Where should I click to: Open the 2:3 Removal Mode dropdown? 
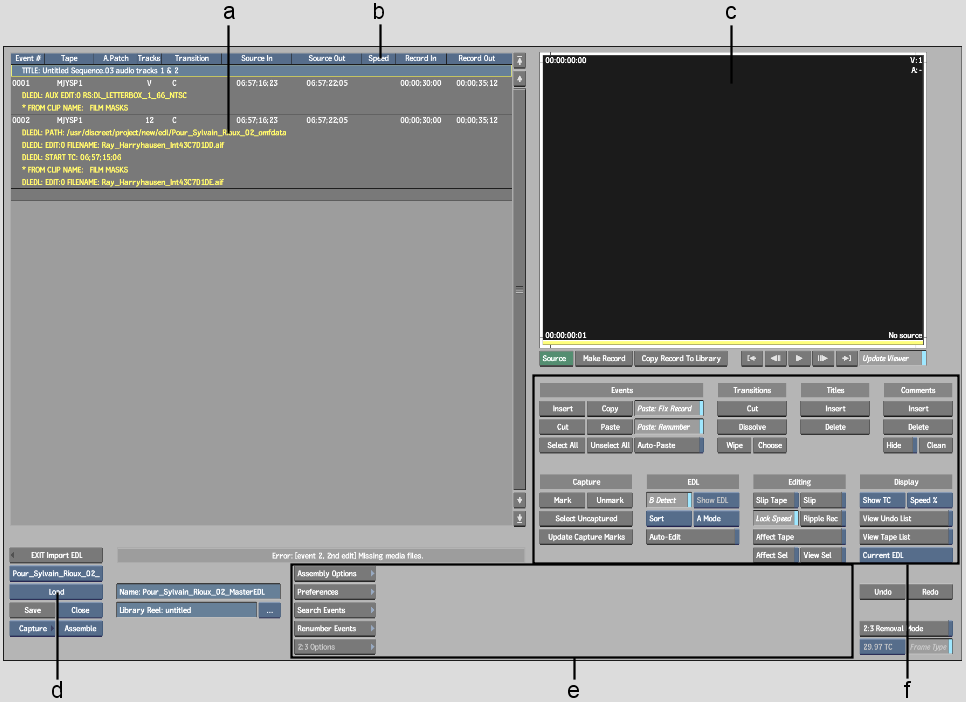point(906,629)
